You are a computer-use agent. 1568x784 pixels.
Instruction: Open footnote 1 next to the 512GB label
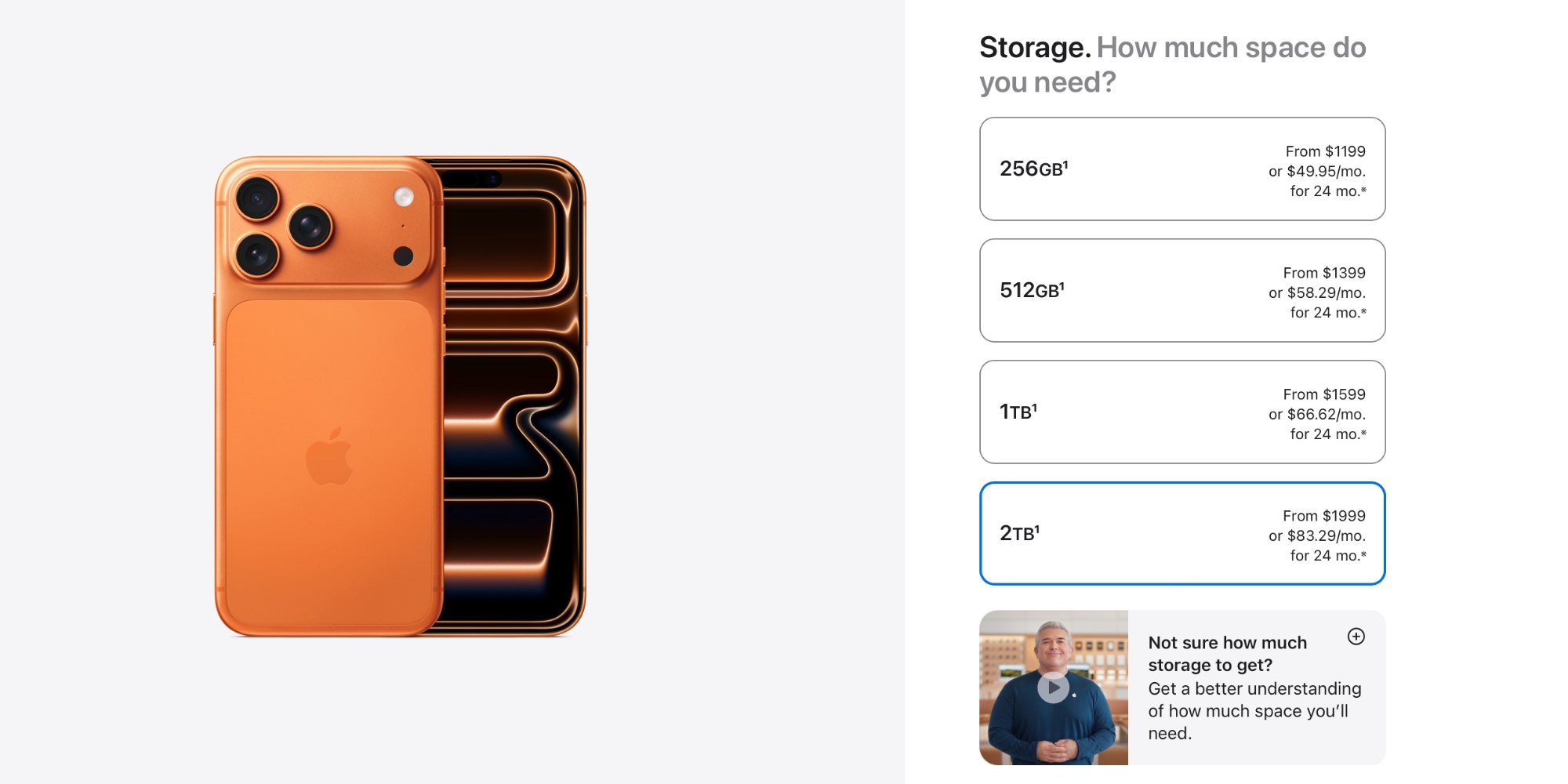[x=1061, y=285]
